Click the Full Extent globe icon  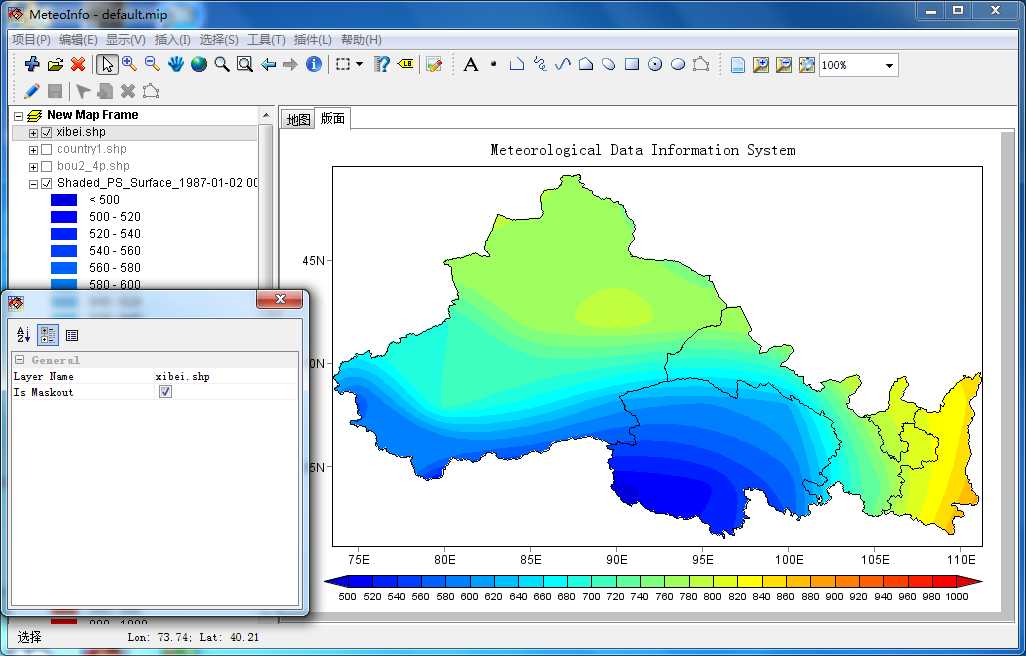(x=199, y=65)
